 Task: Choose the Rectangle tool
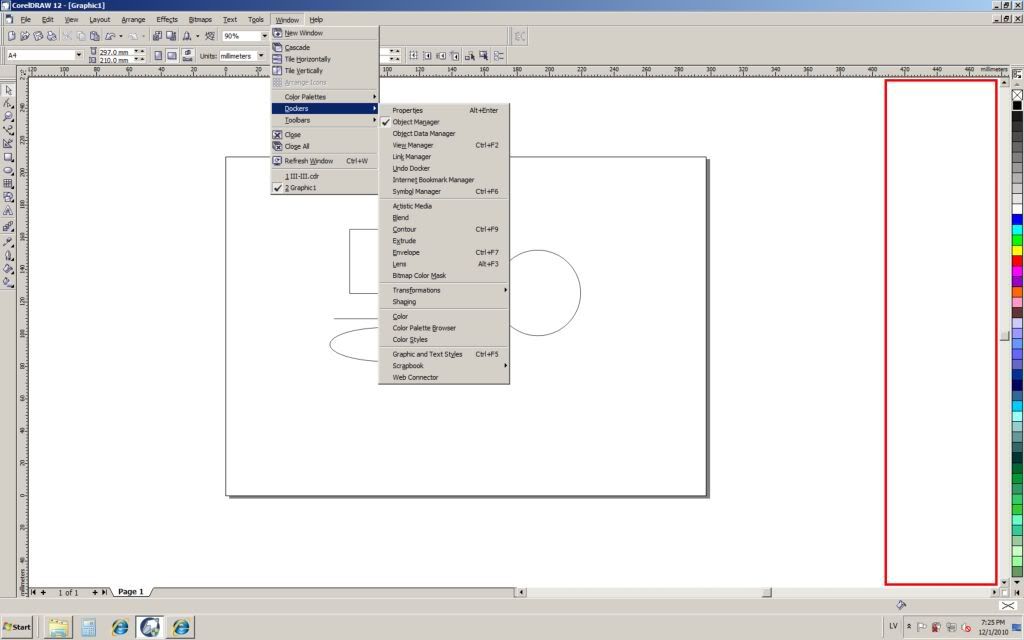coord(8,157)
